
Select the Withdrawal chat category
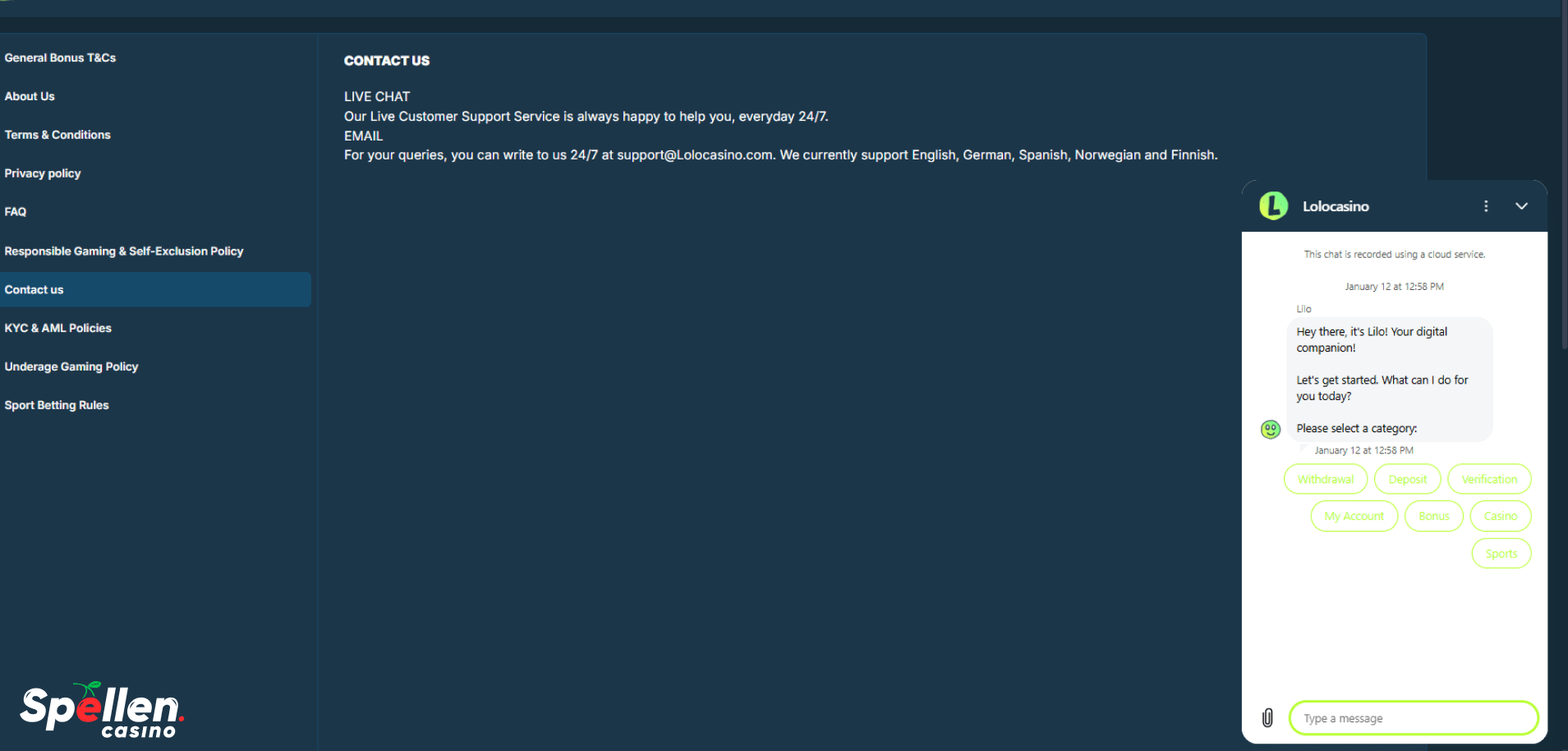[1325, 479]
